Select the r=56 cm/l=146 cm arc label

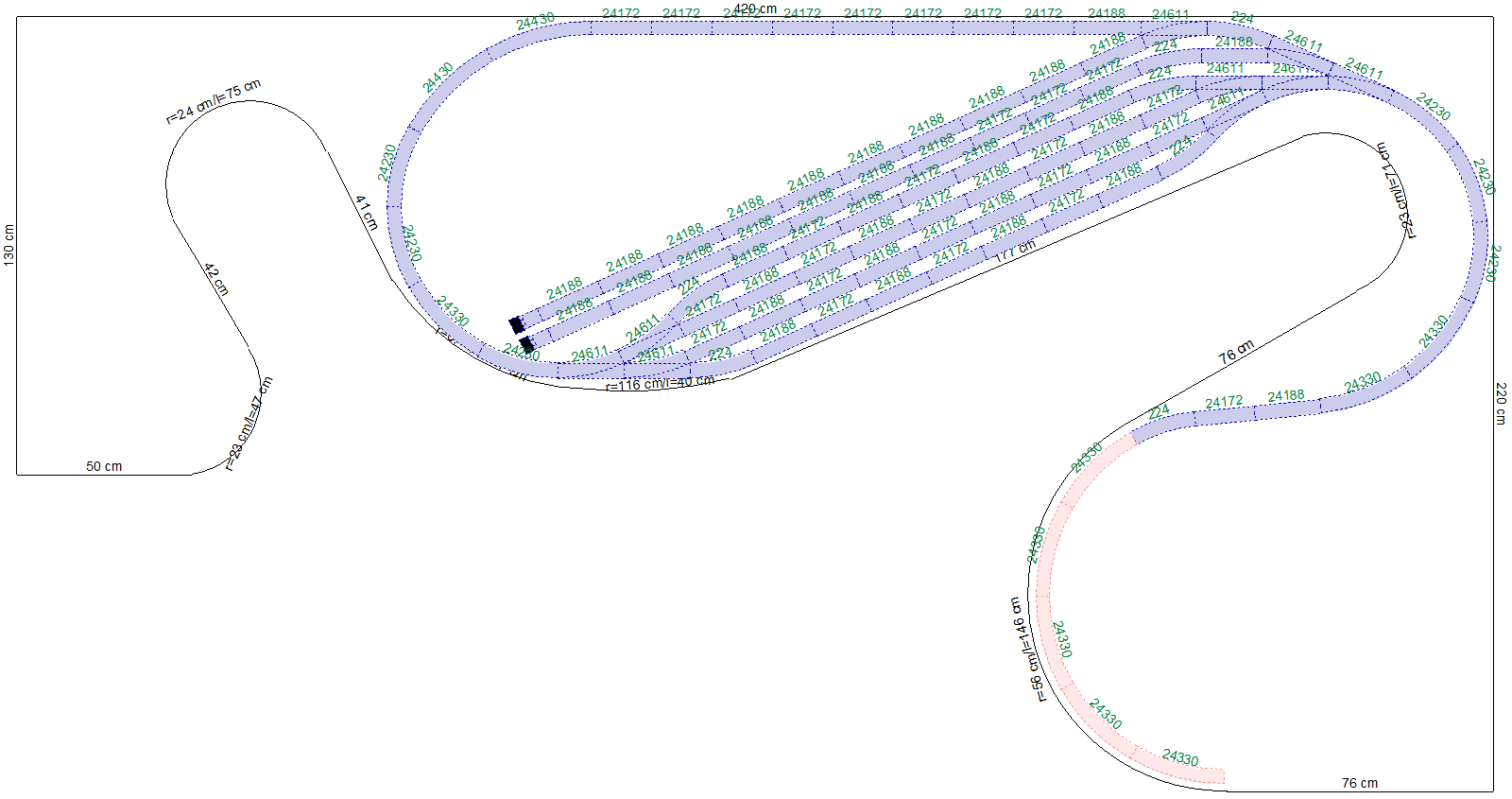coord(1028,649)
